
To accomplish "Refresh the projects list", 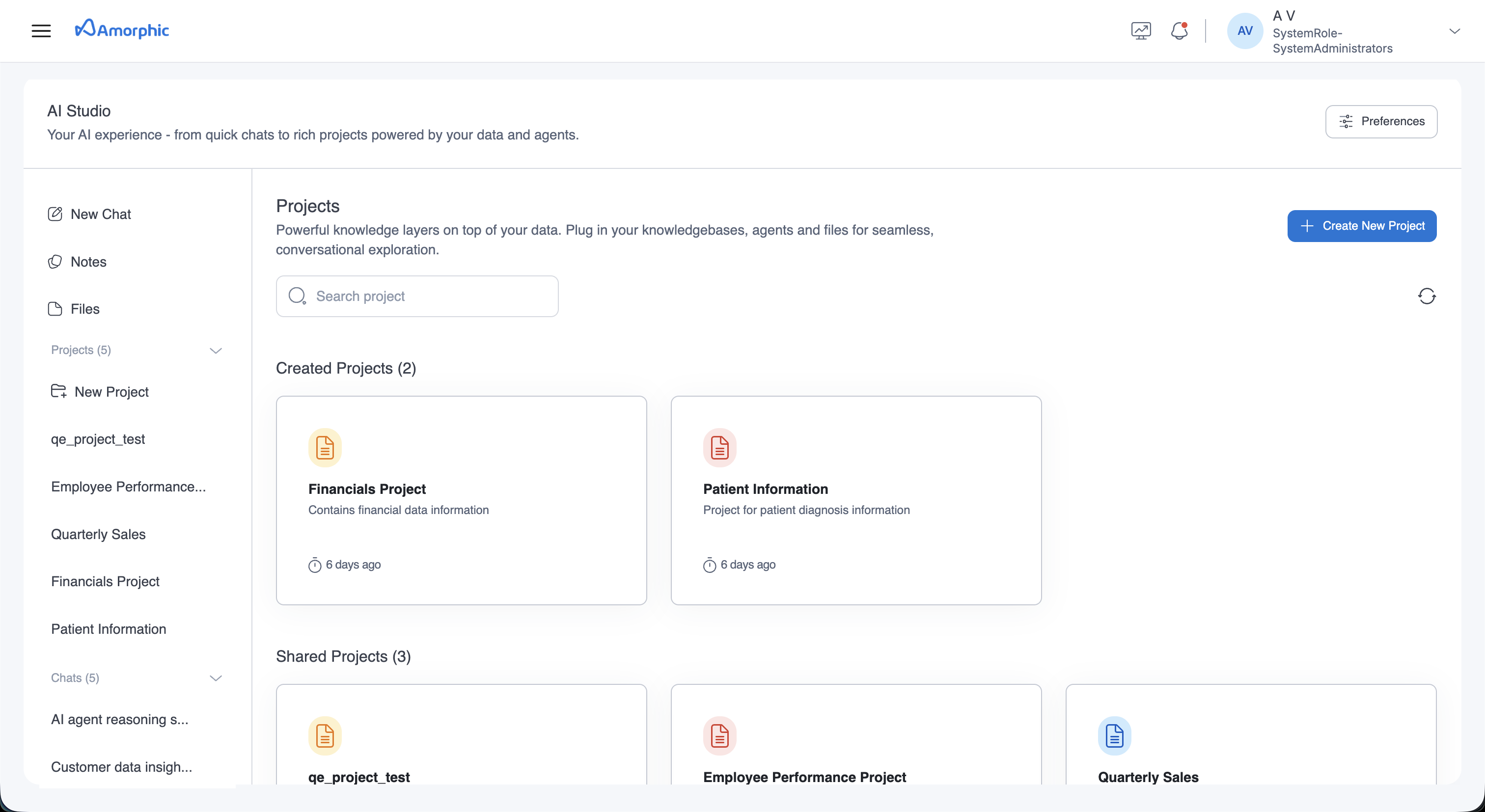I will (1426, 296).
